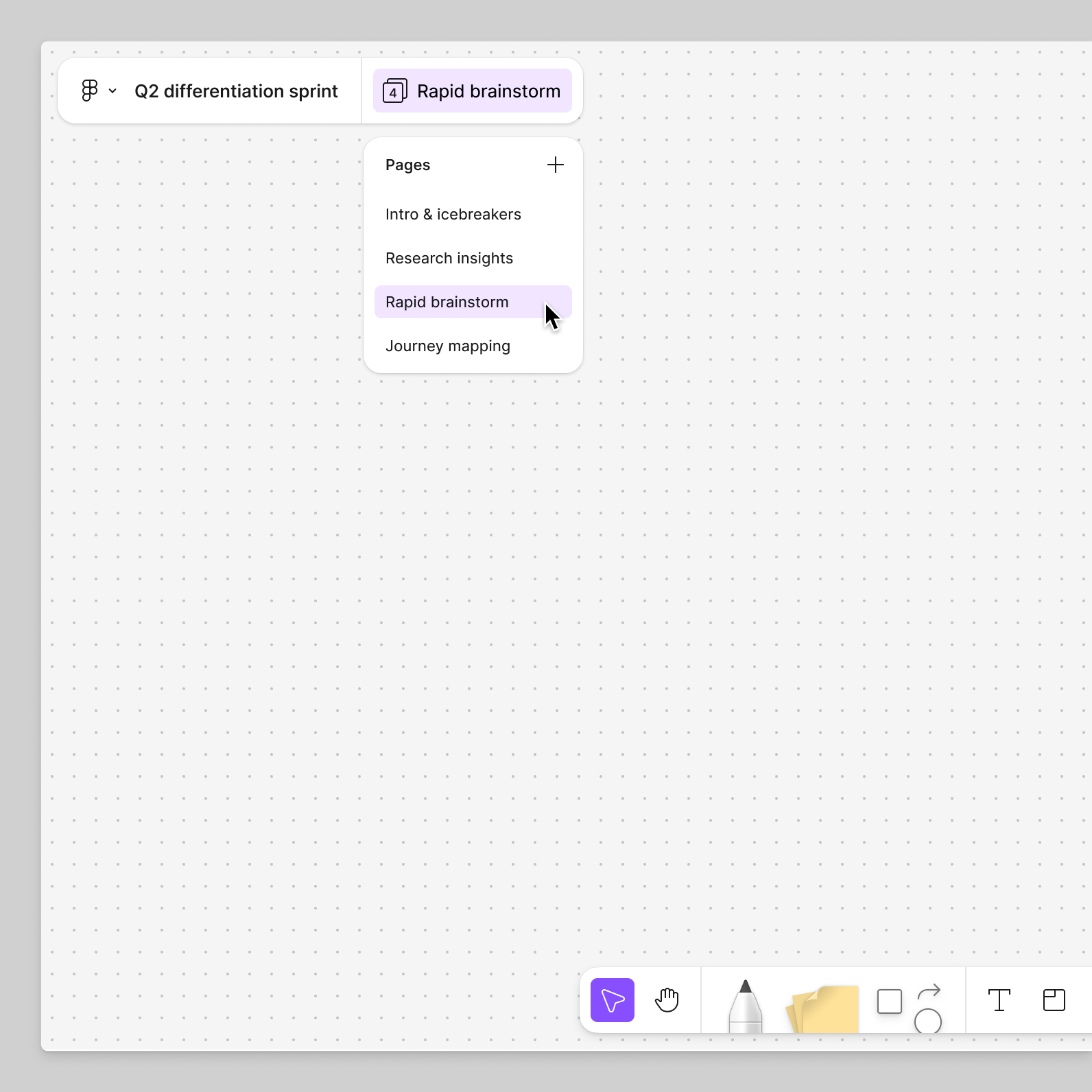Open the Intro & icebreakers page

click(473, 214)
